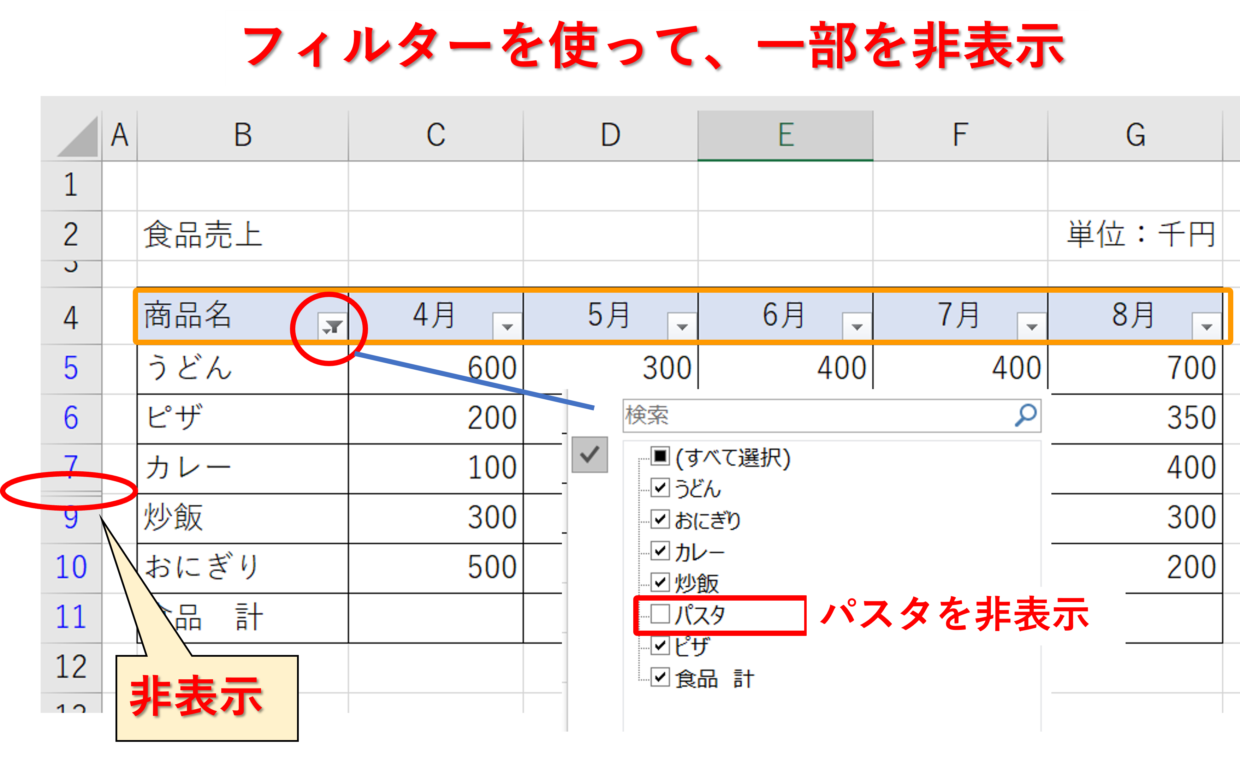Select column C header
This screenshot has height=757, width=1240.
(x=435, y=136)
